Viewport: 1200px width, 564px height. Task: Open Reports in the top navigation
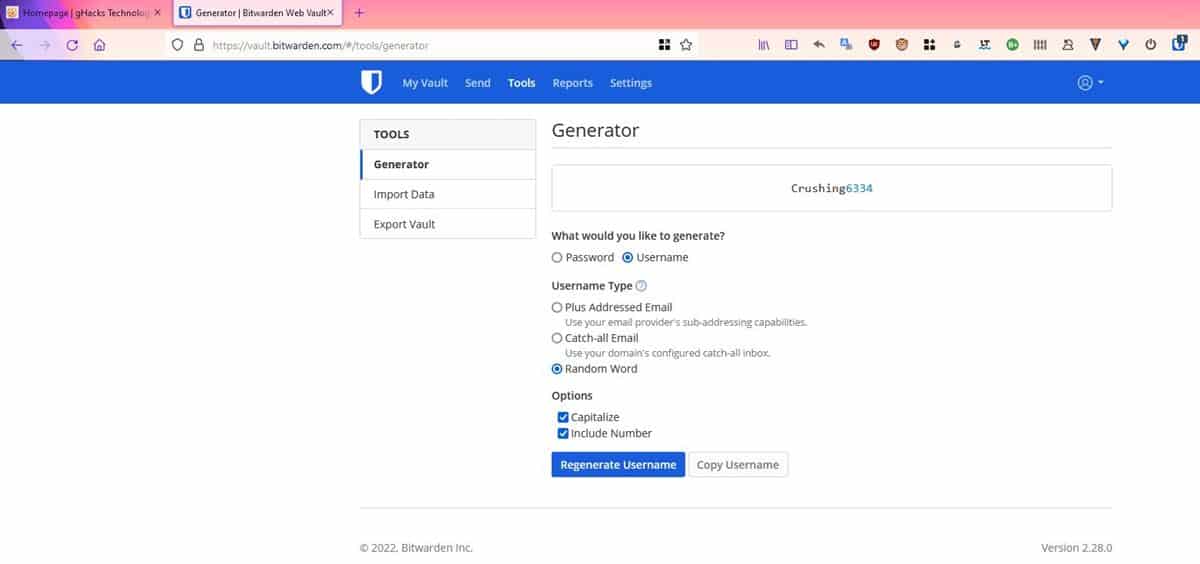point(573,83)
